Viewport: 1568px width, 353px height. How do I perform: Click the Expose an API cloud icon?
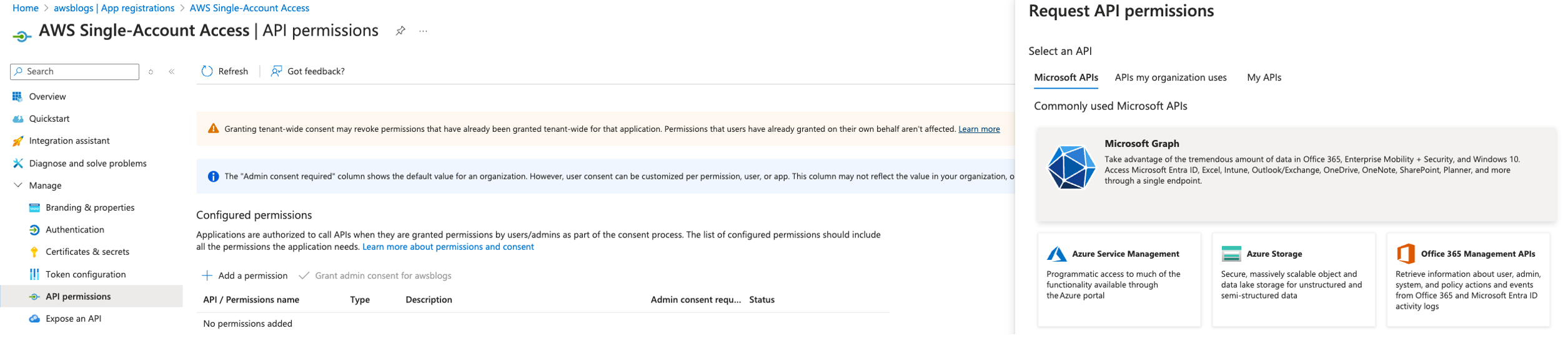[34, 319]
